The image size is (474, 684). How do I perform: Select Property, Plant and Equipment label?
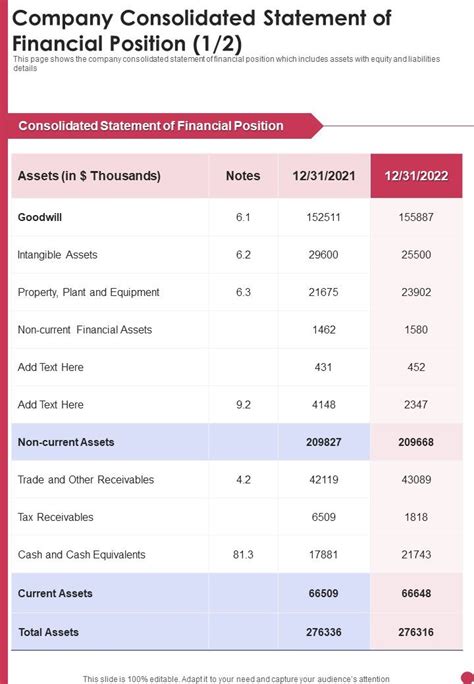tap(89, 292)
